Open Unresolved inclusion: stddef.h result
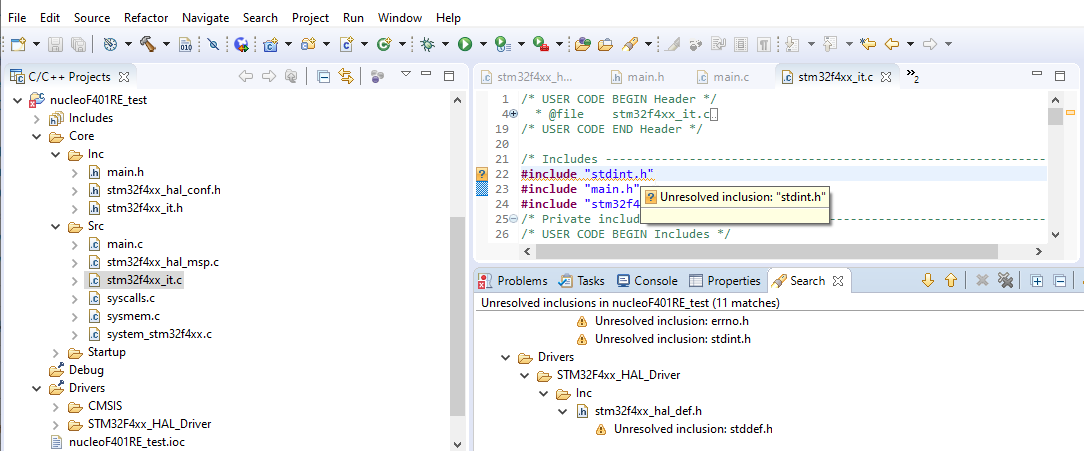Screen dimensions: 1084x451 click(693, 429)
